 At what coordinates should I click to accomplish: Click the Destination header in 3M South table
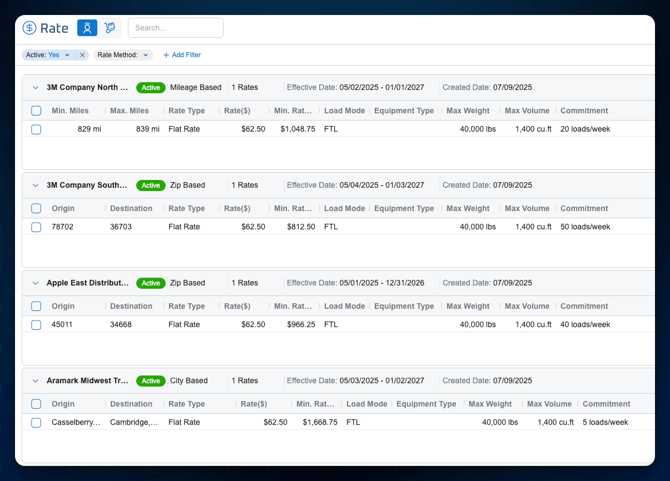[x=131, y=209]
